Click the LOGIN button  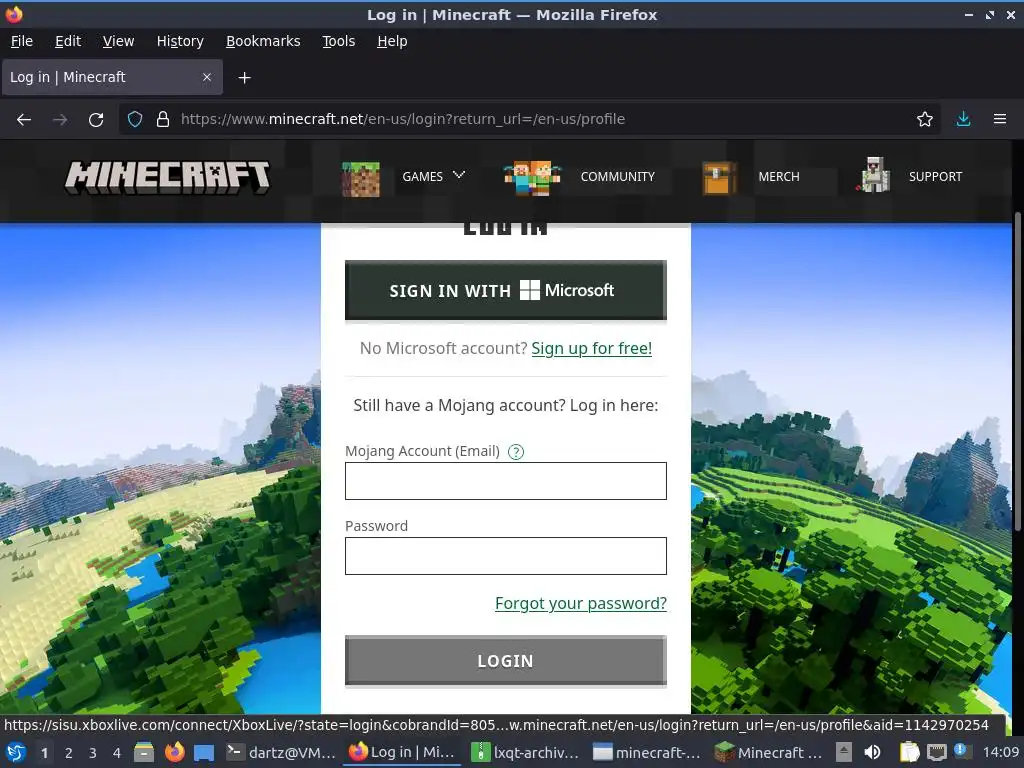(x=505, y=661)
